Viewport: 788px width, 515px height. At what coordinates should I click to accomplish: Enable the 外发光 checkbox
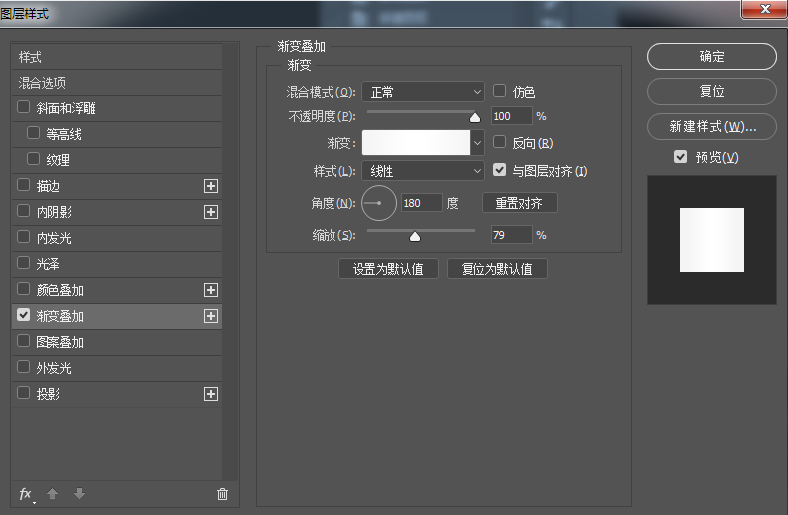[23, 367]
